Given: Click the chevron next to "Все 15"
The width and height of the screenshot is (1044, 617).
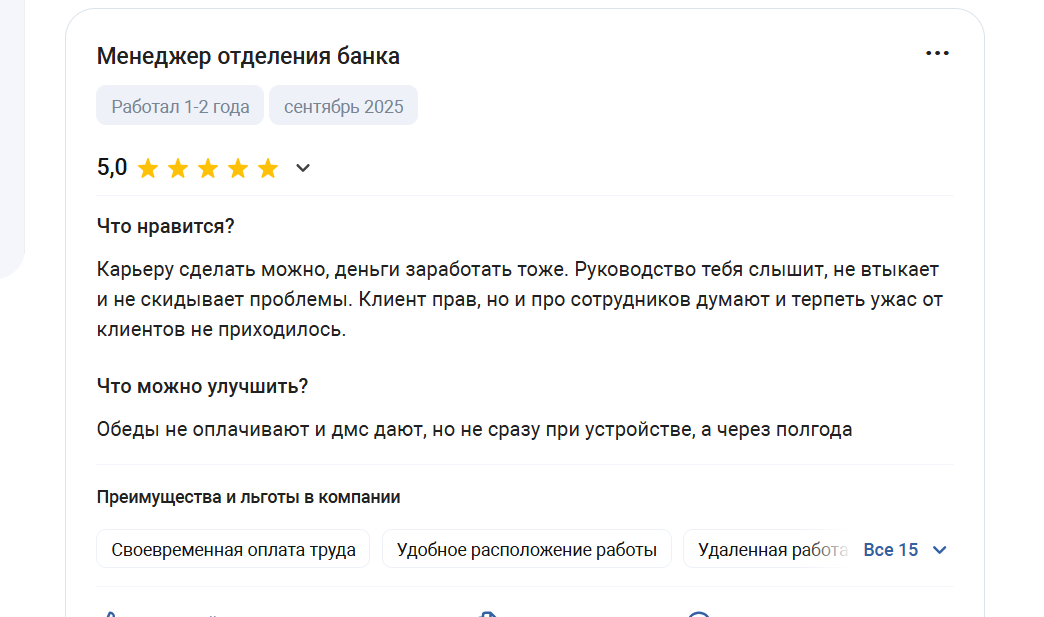Looking at the screenshot, I should point(939,550).
